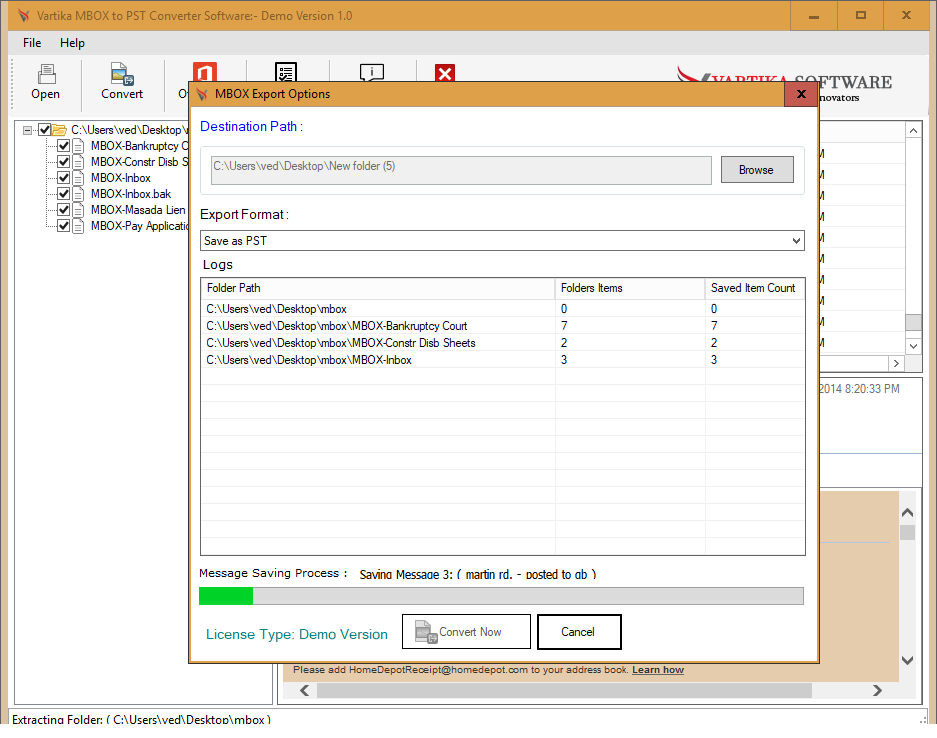The image size is (937, 738).
Task: Click file icon beside MBOX-Pay Application
Action: 78,226
